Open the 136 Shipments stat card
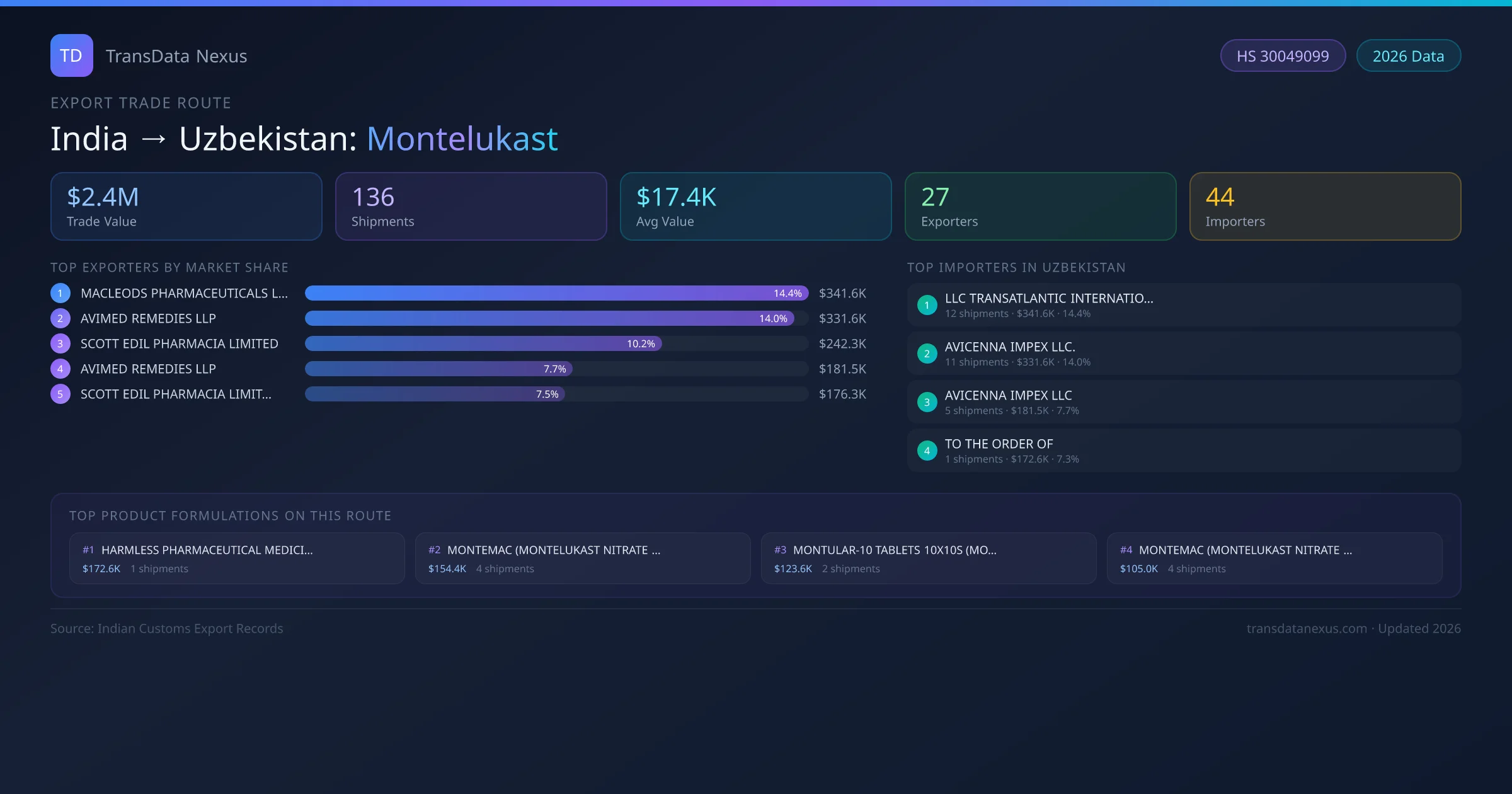This screenshot has width=1512, height=794. tap(471, 206)
